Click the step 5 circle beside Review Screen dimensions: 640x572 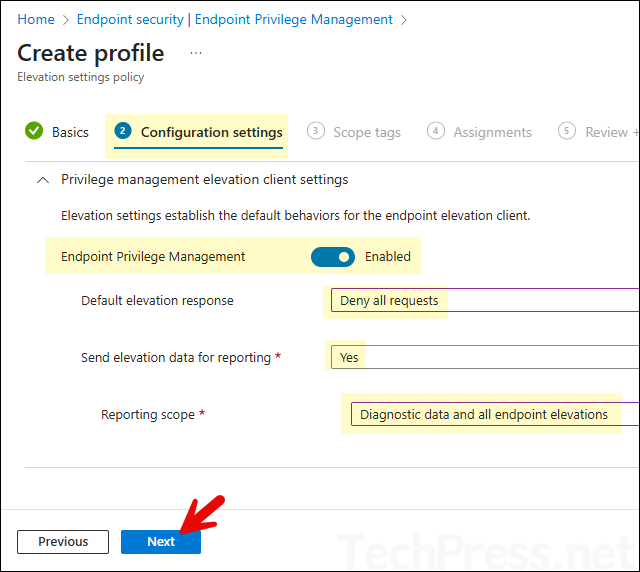click(x=567, y=131)
